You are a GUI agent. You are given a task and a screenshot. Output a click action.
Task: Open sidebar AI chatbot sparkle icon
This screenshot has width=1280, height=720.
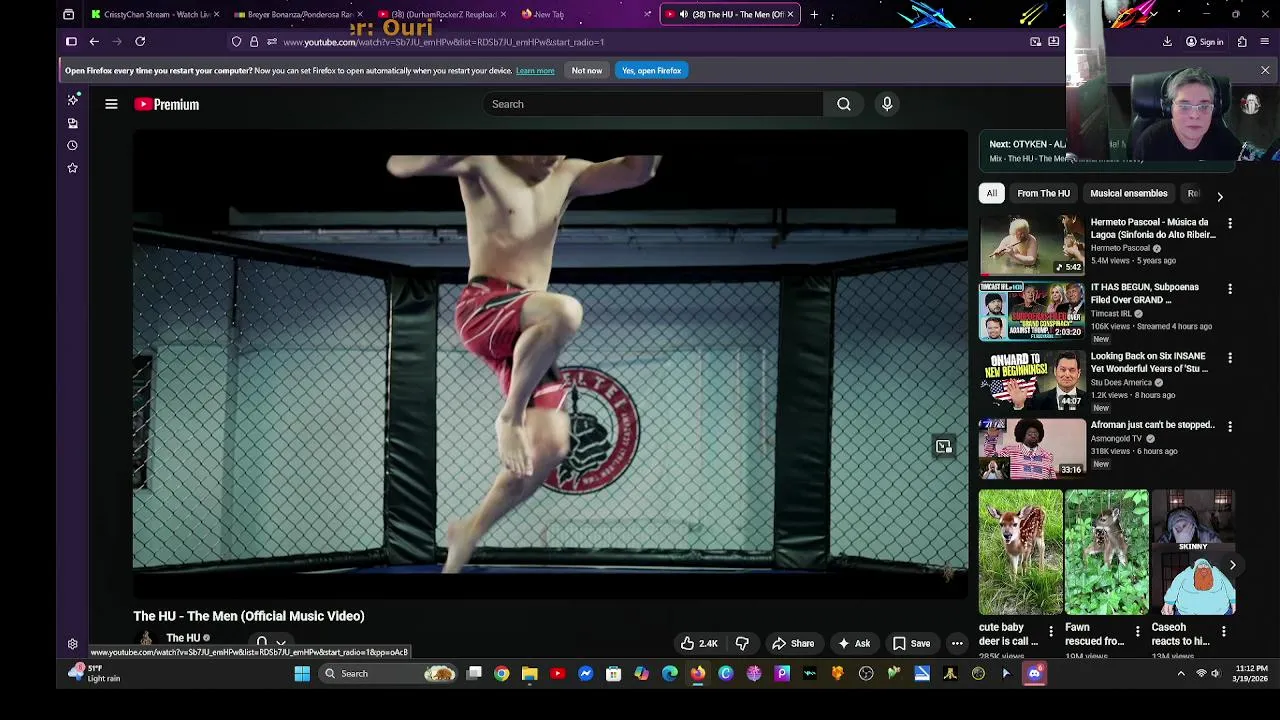tap(72, 100)
